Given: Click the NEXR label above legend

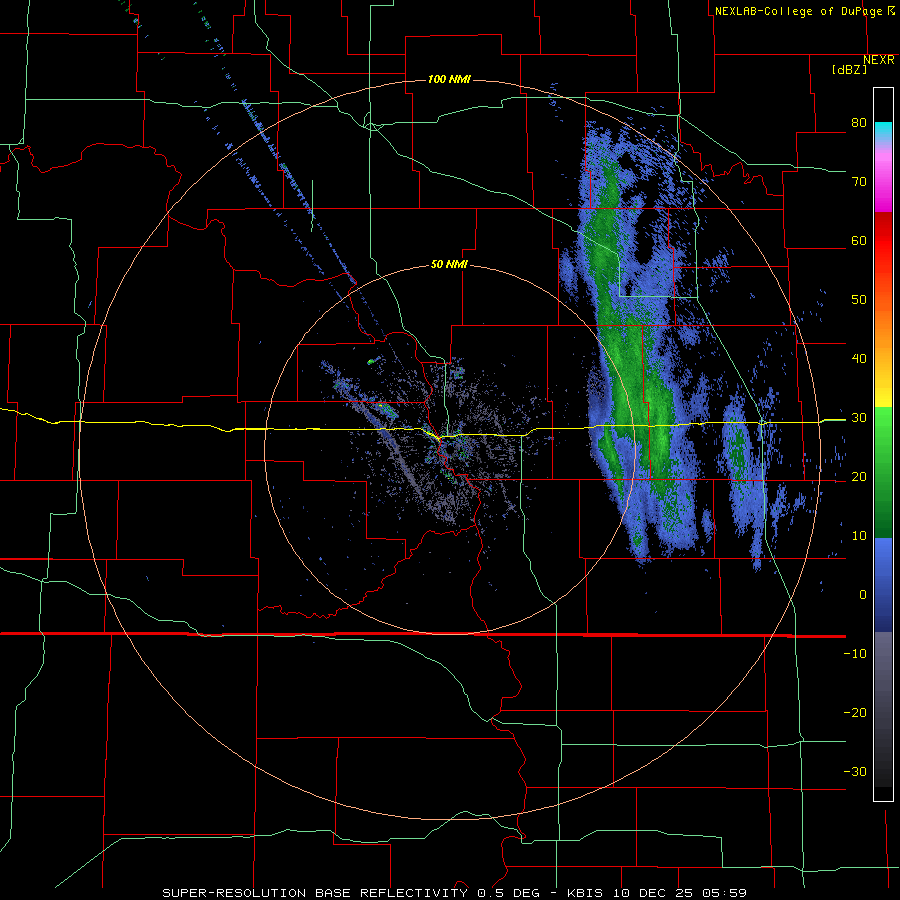Looking at the screenshot, I should [x=879, y=60].
